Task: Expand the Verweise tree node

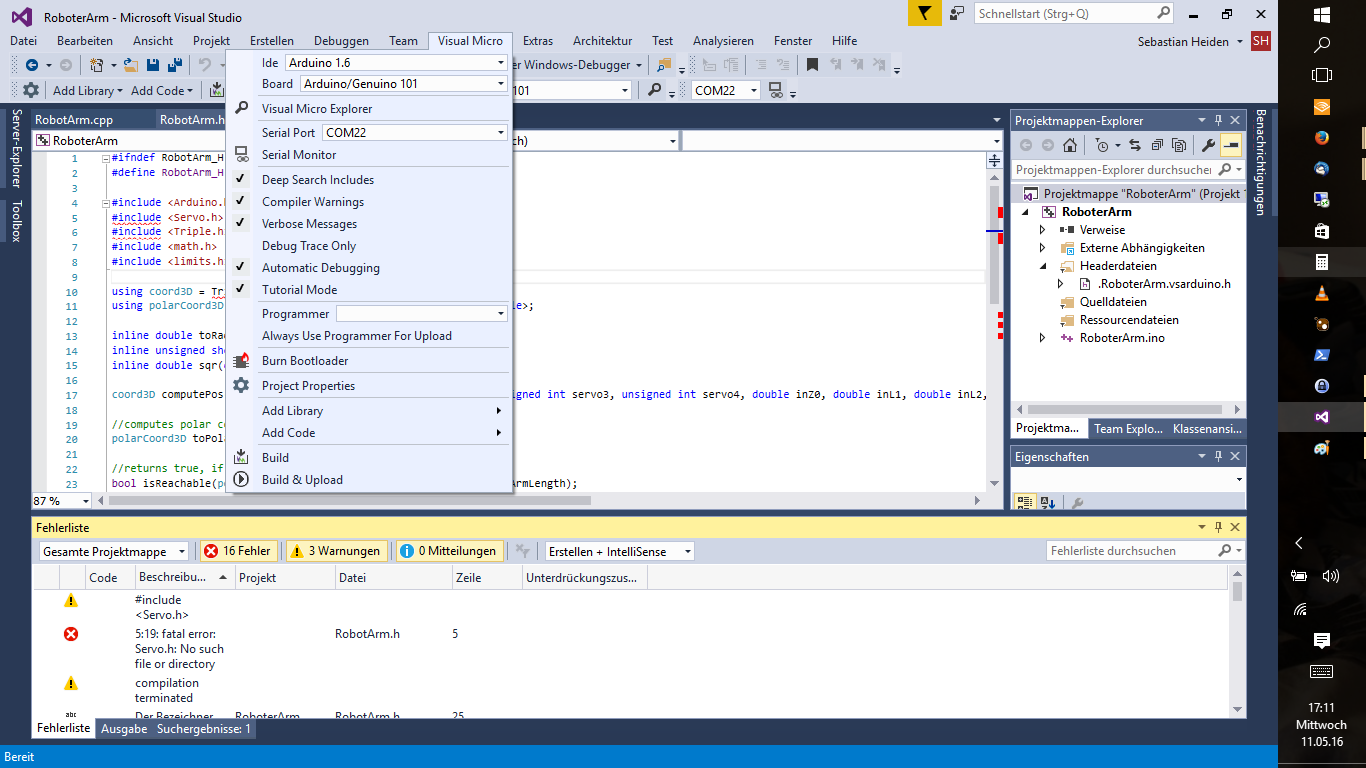Action: [x=1043, y=230]
